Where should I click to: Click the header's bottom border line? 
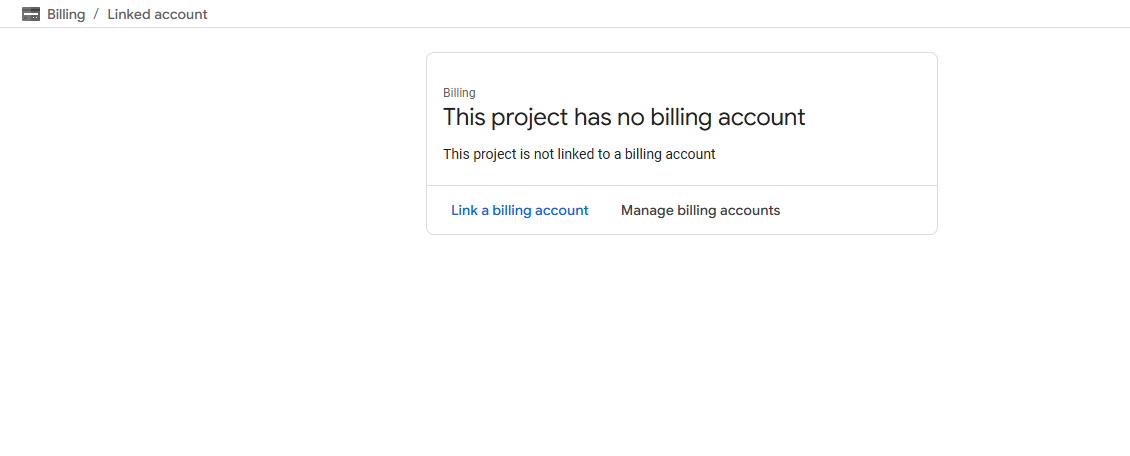[565, 27]
